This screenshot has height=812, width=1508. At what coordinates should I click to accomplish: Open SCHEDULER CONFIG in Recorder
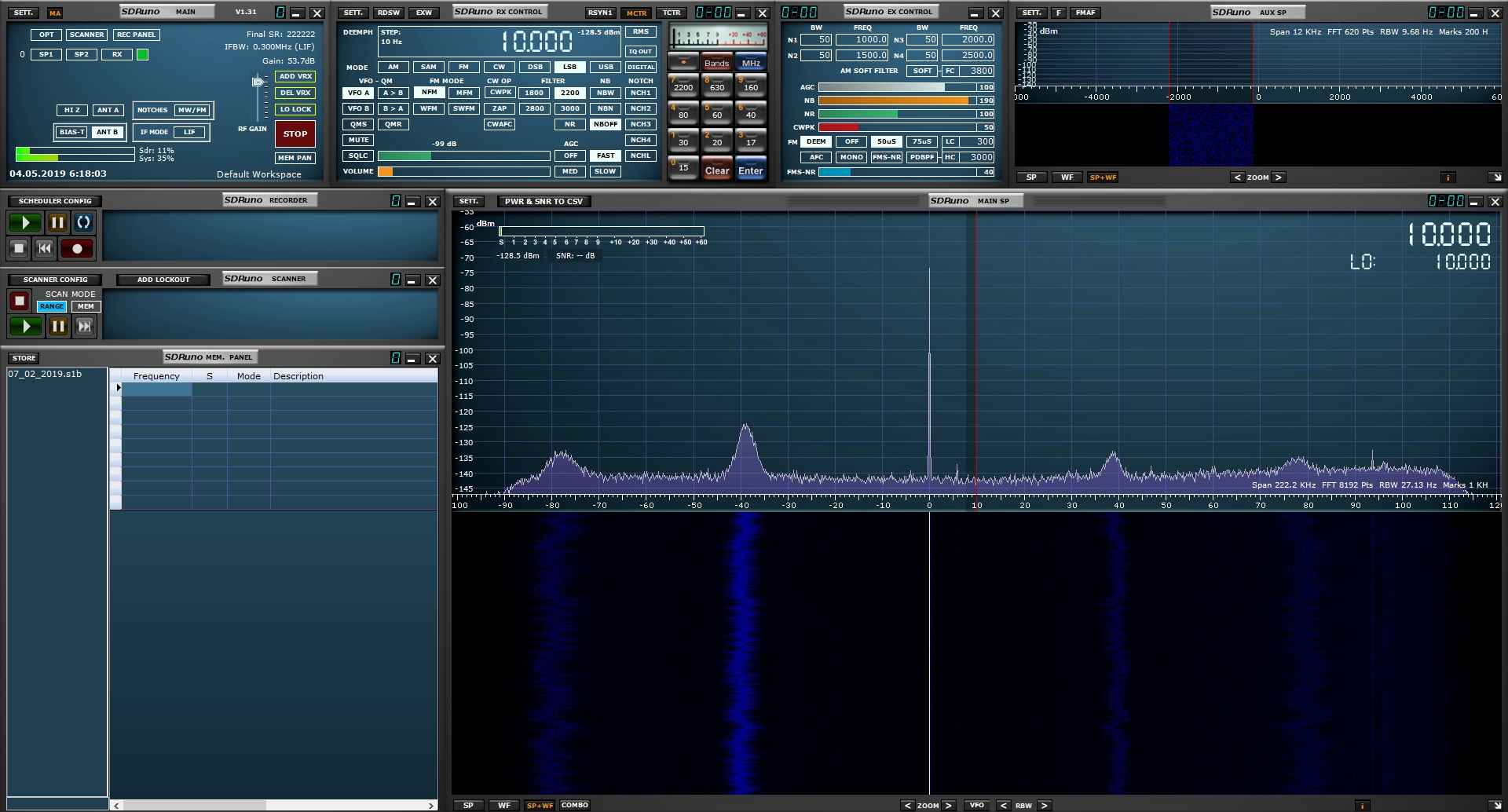point(55,201)
